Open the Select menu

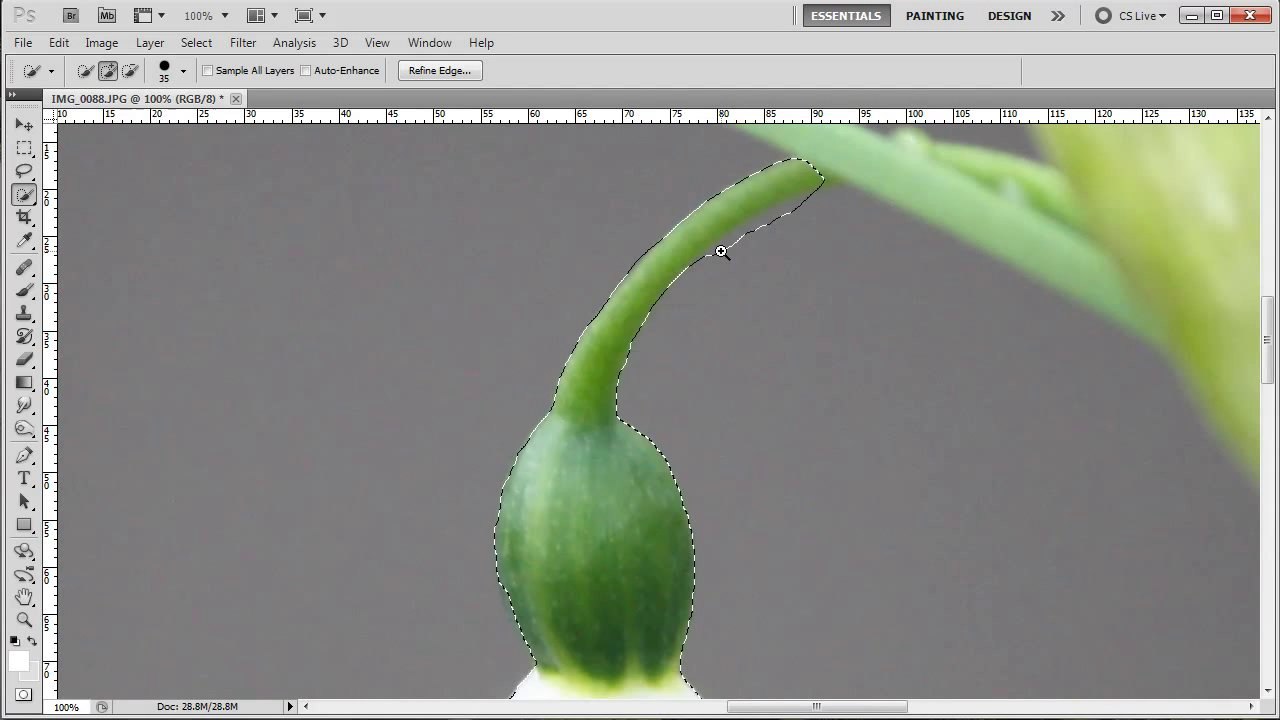196,43
